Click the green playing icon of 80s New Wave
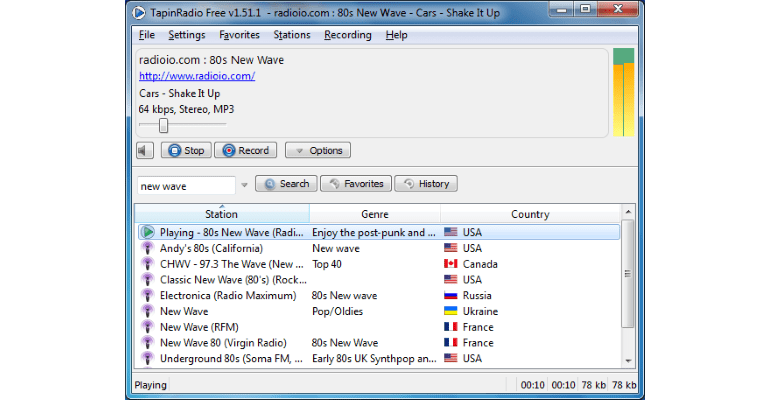770x400 pixels. pyautogui.click(x=147, y=232)
